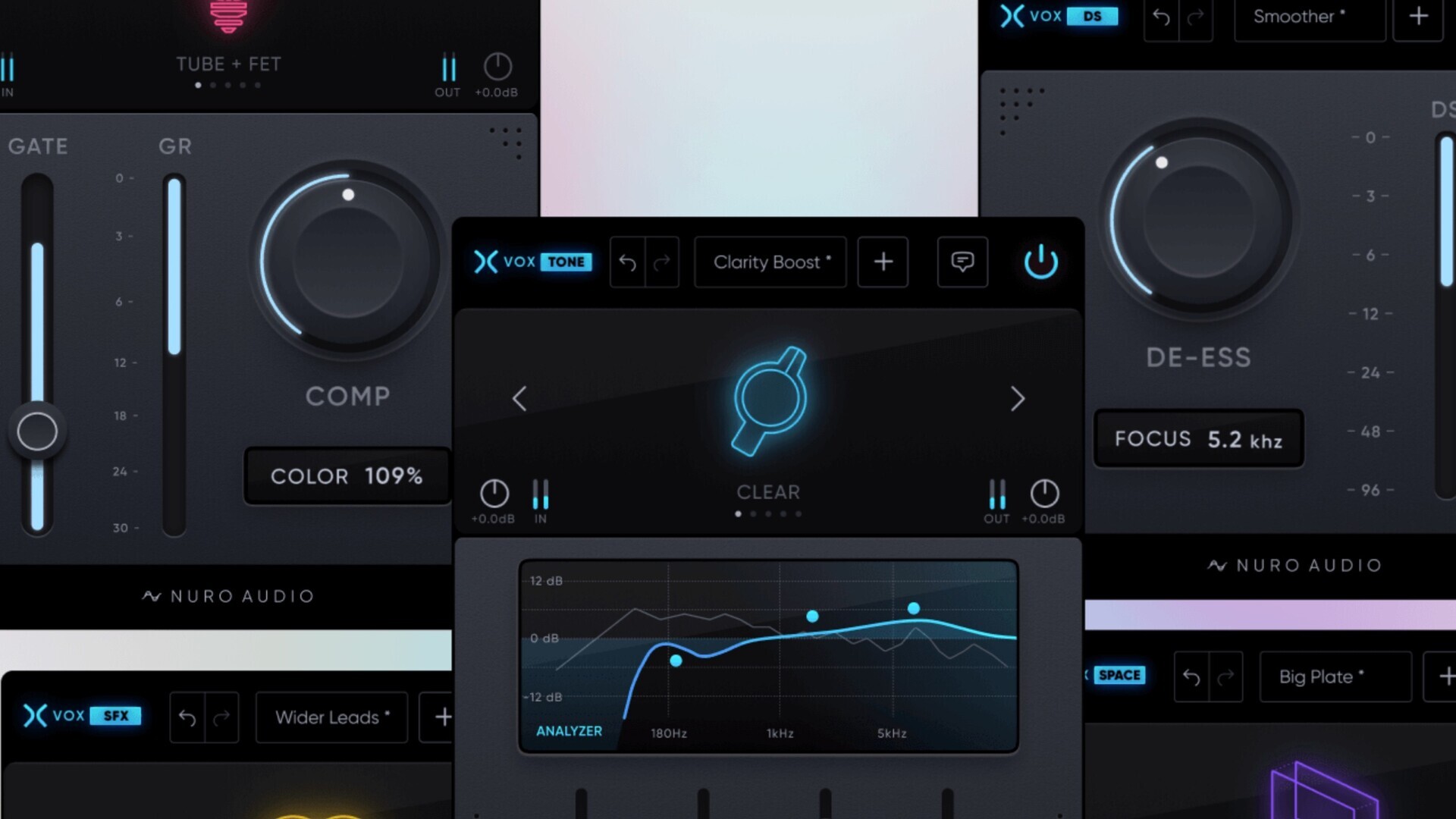Viewport: 1456px width, 819px height.
Task: Click undo arrow in SPACE header
Action: click(x=1191, y=677)
